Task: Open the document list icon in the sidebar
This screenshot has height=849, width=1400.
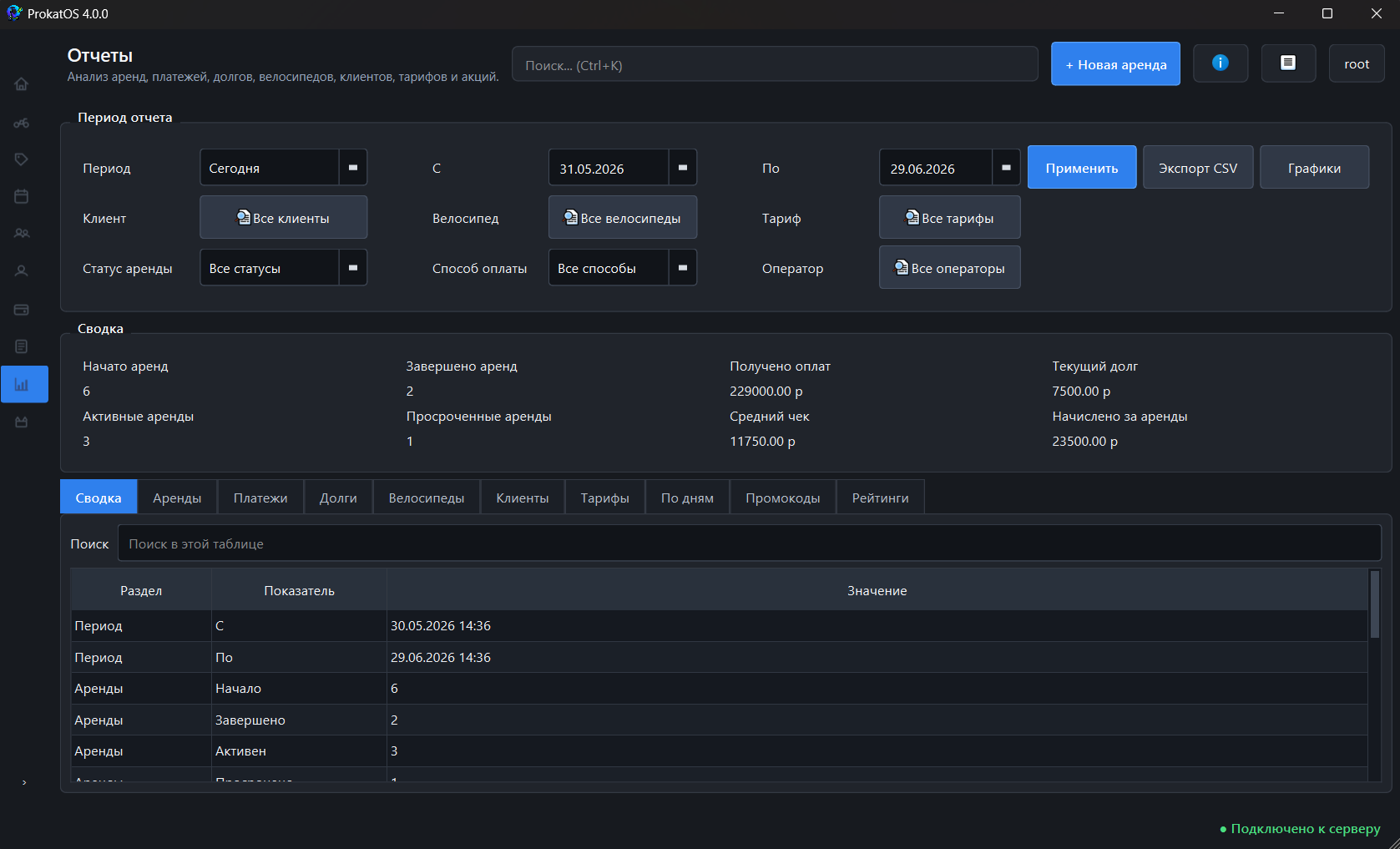Action: pyautogui.click(x=22, y=346)
